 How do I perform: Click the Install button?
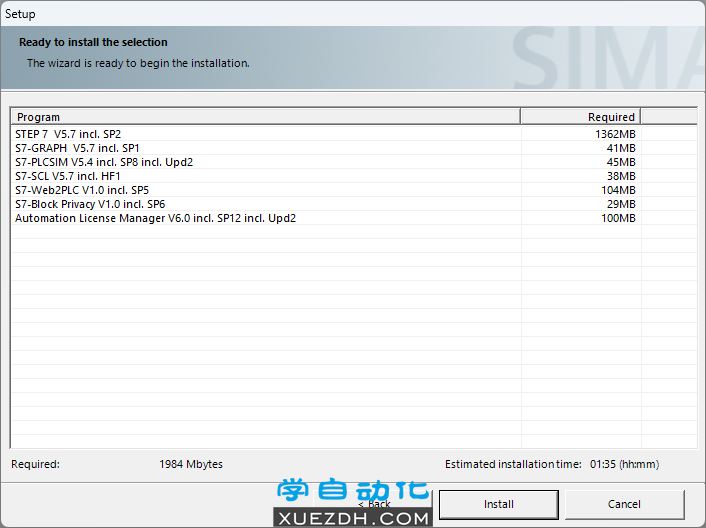click(x=498, y=504)
